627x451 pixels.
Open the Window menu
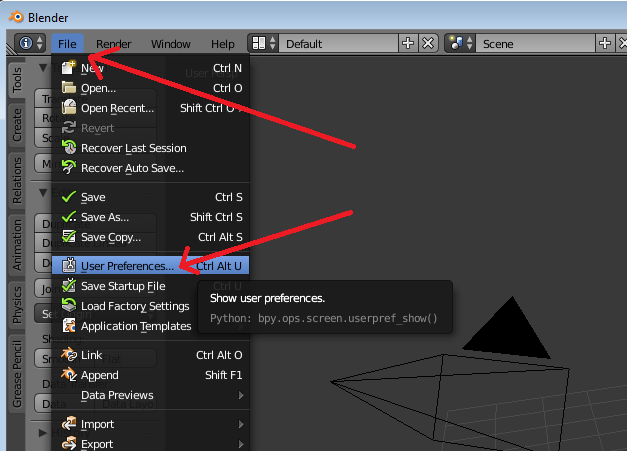171,44
